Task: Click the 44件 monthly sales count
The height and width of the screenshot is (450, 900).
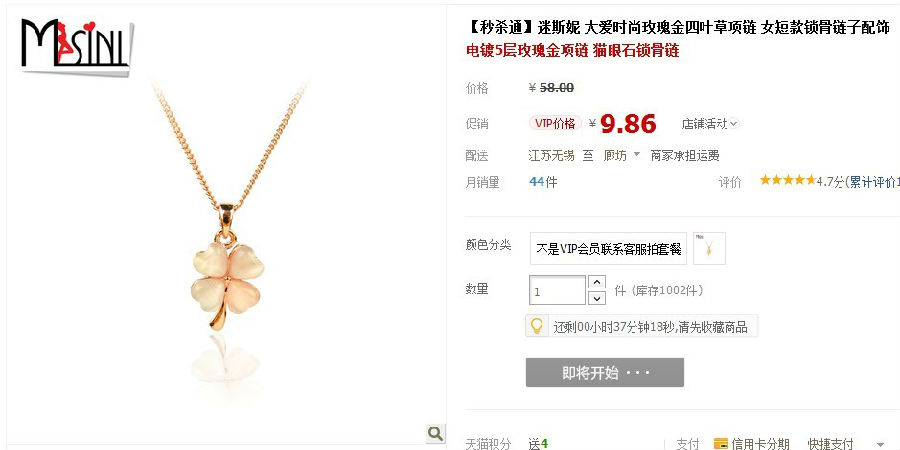Action: (543, 182)
